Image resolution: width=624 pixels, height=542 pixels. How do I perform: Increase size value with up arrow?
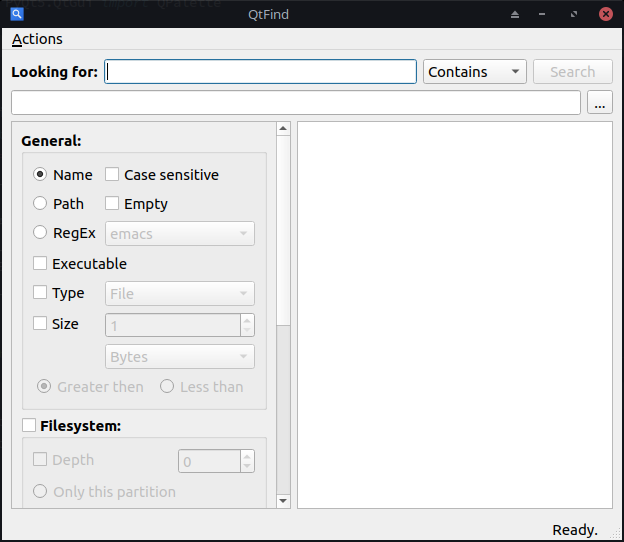pyautogui.click(x=247, y=320)
